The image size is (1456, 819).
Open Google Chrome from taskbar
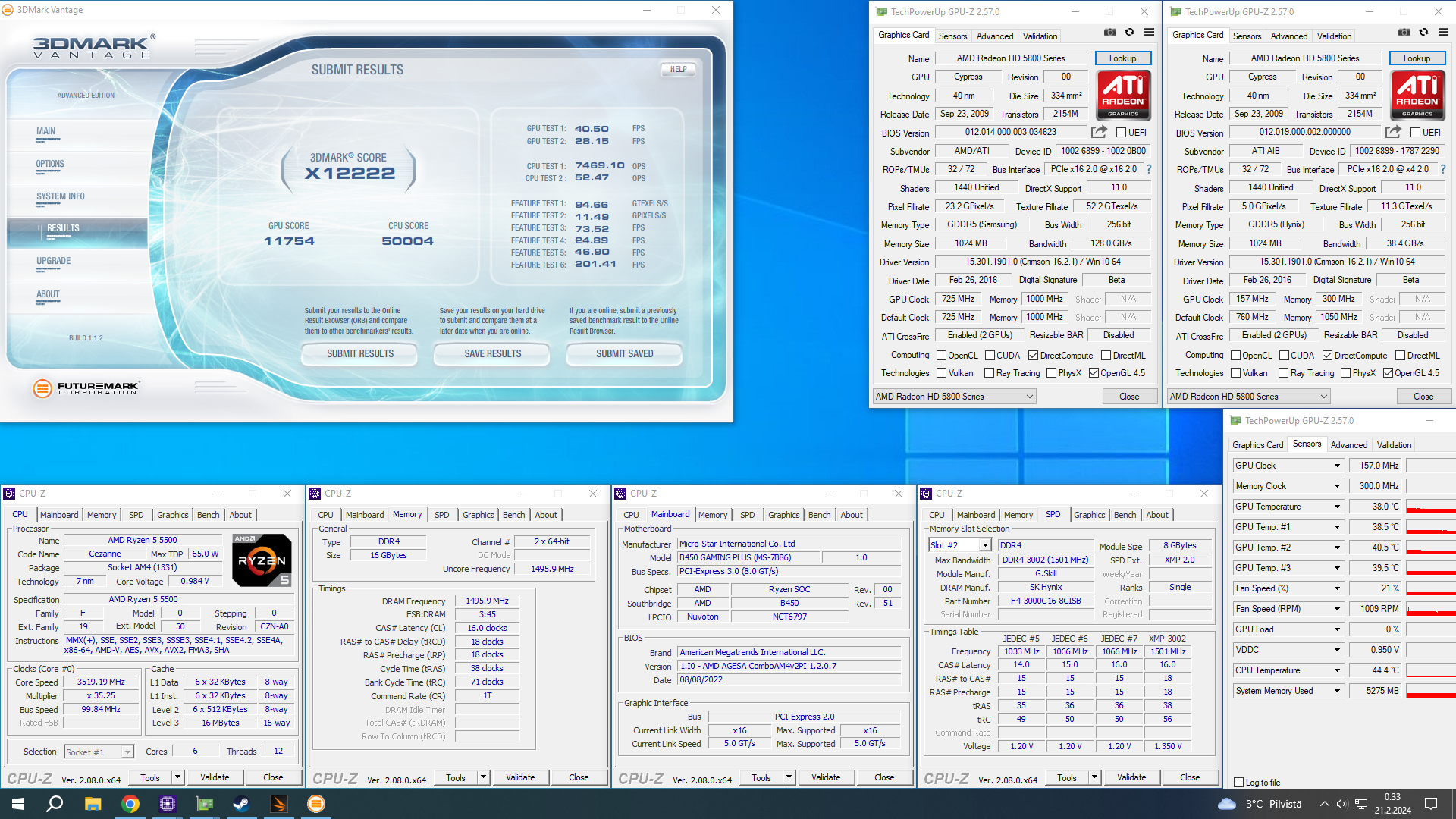pos(130,804)
